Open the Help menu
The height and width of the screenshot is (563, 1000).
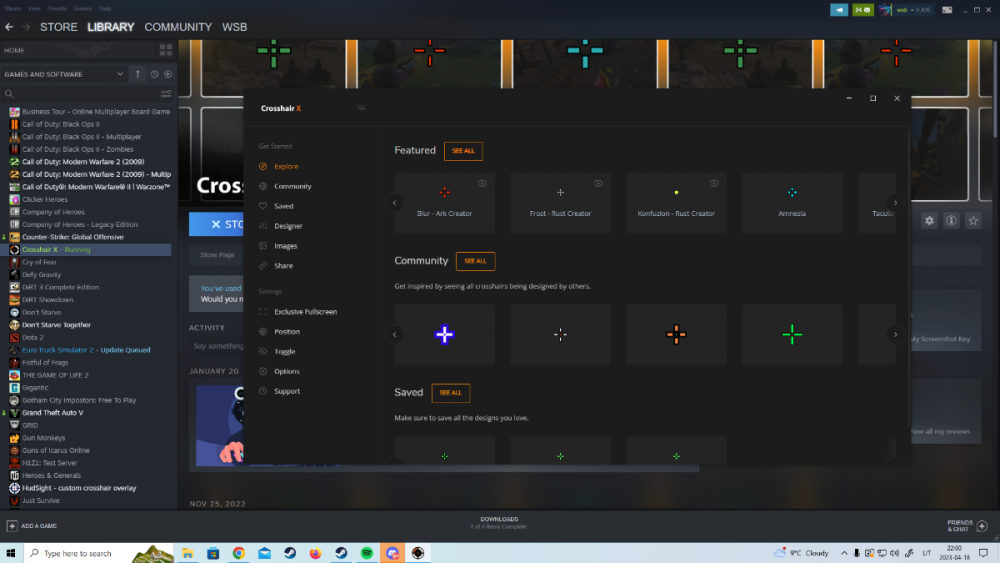pos(105,8)
